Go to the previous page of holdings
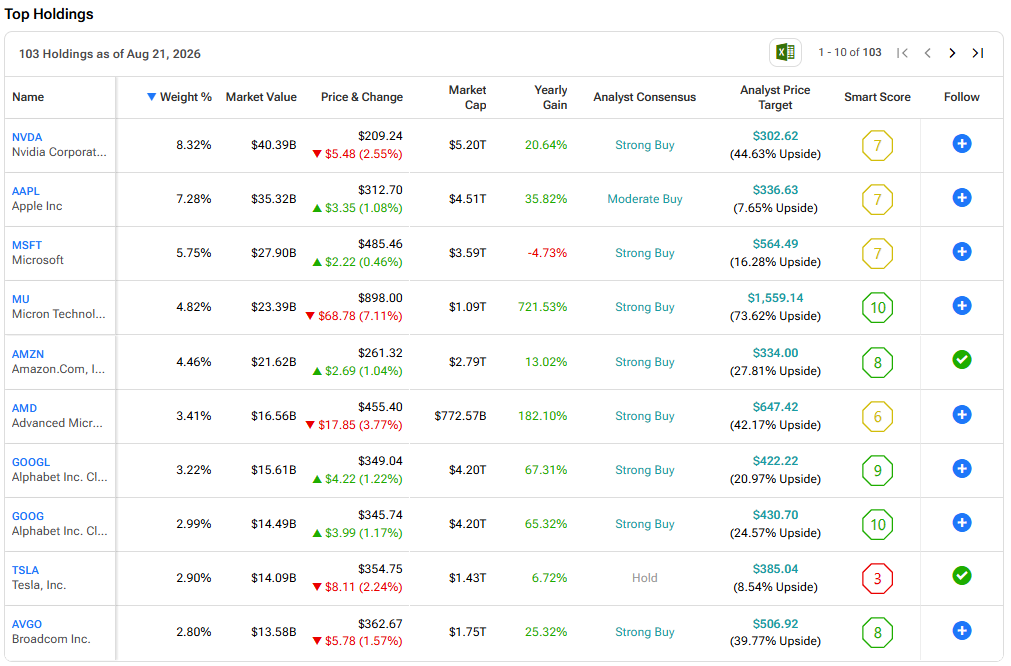Image resolution: width=1011 pixels, height=666 pixels. tap(927, 53)
